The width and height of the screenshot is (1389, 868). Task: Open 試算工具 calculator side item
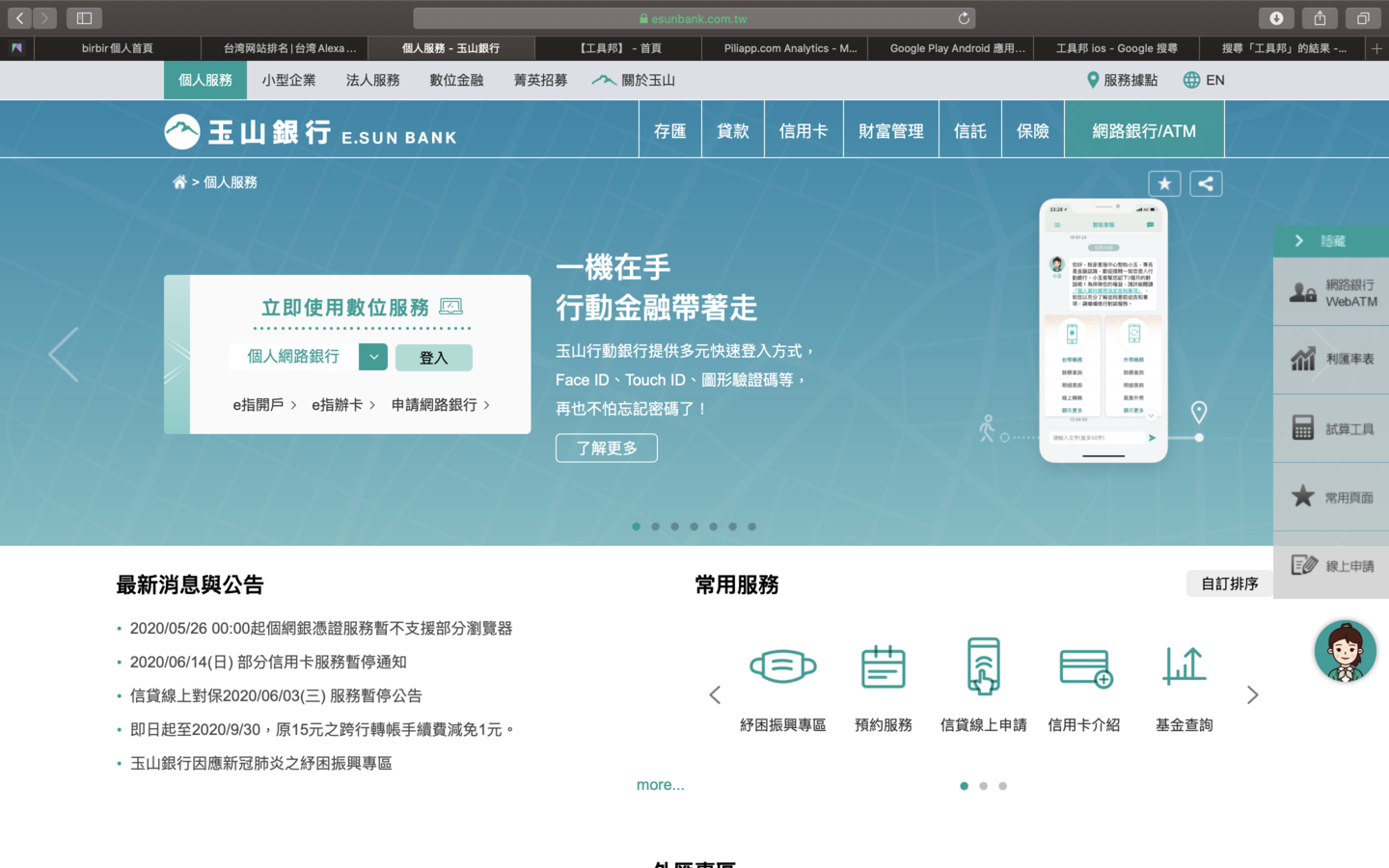(x=1331, y=429)
